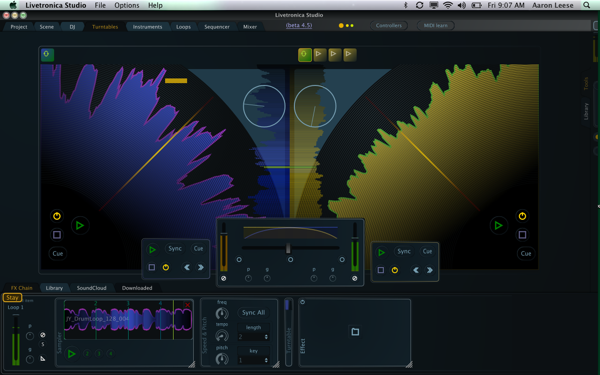Click the Sync All button
600x375 pixels.
[x=253, y=313]
